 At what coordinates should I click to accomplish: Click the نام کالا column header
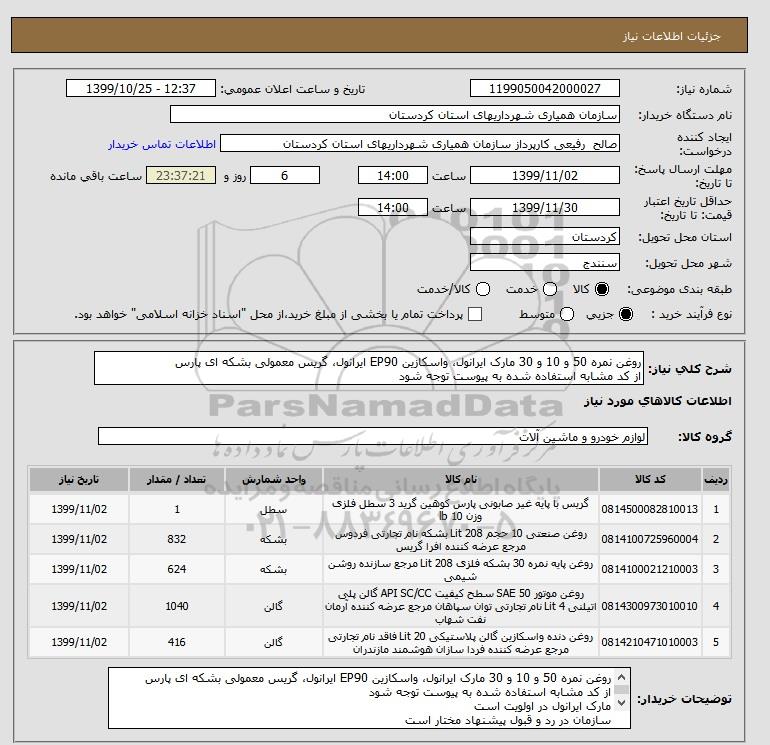461,479
